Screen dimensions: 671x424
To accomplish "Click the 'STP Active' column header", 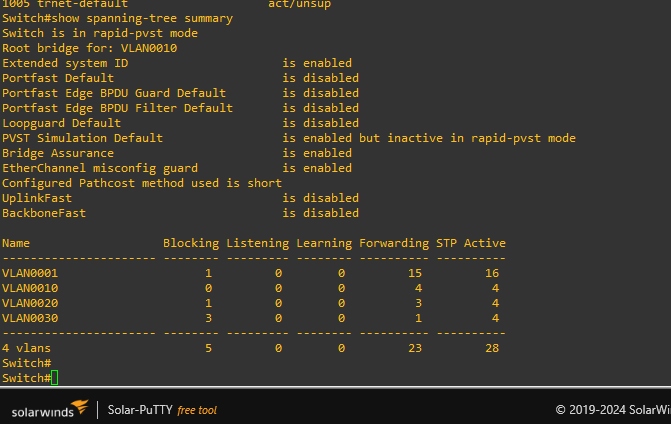I will pyautogui.click(x=471, y=243).
